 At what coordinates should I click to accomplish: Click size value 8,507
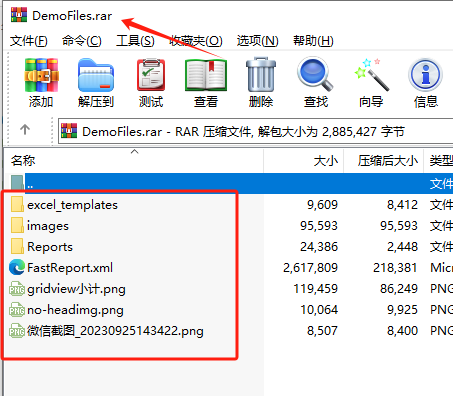(322, 331)
